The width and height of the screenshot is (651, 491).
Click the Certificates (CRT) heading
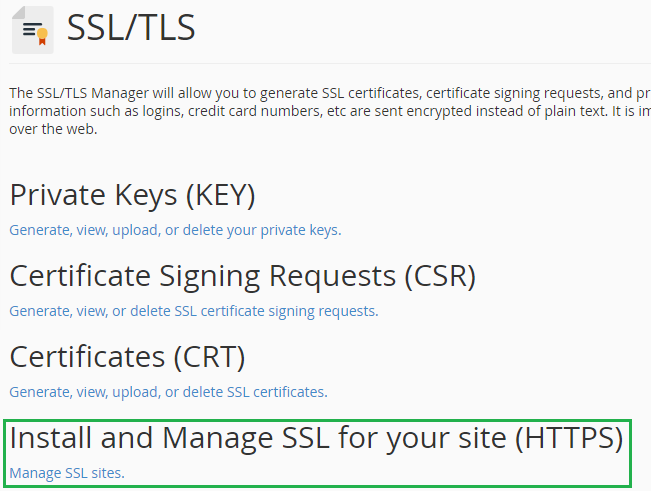[x=127, y=357]
